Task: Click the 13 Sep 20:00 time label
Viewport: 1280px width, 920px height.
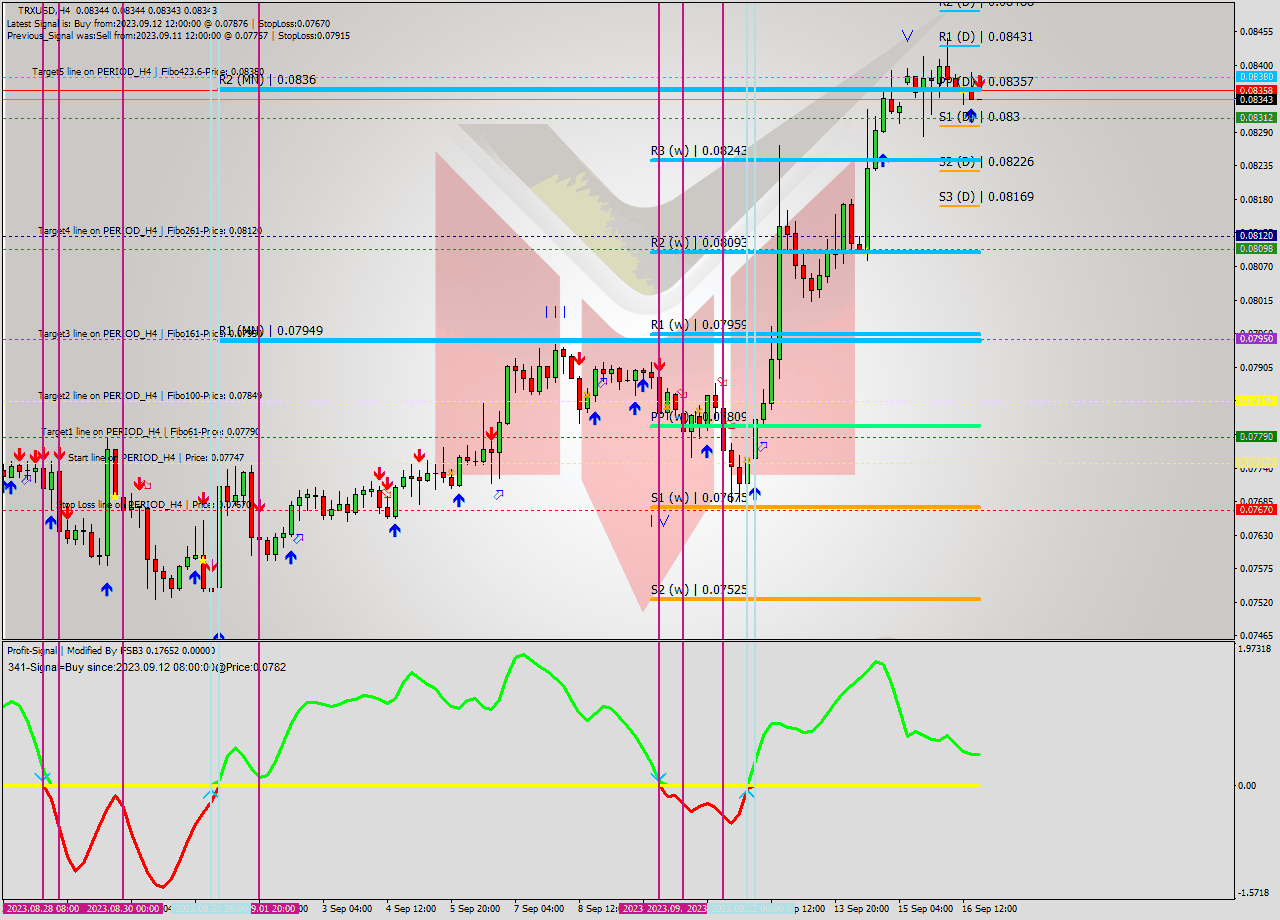Action: pyautogui.click(x=862, y=909)
